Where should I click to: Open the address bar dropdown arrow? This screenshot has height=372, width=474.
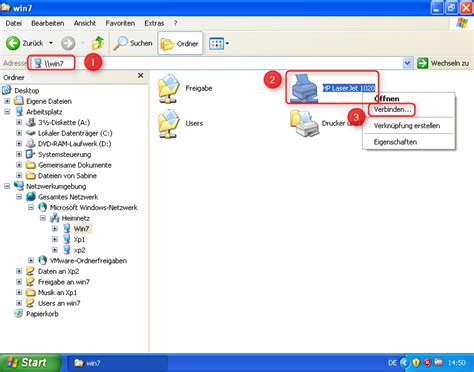tap(407, 63)
